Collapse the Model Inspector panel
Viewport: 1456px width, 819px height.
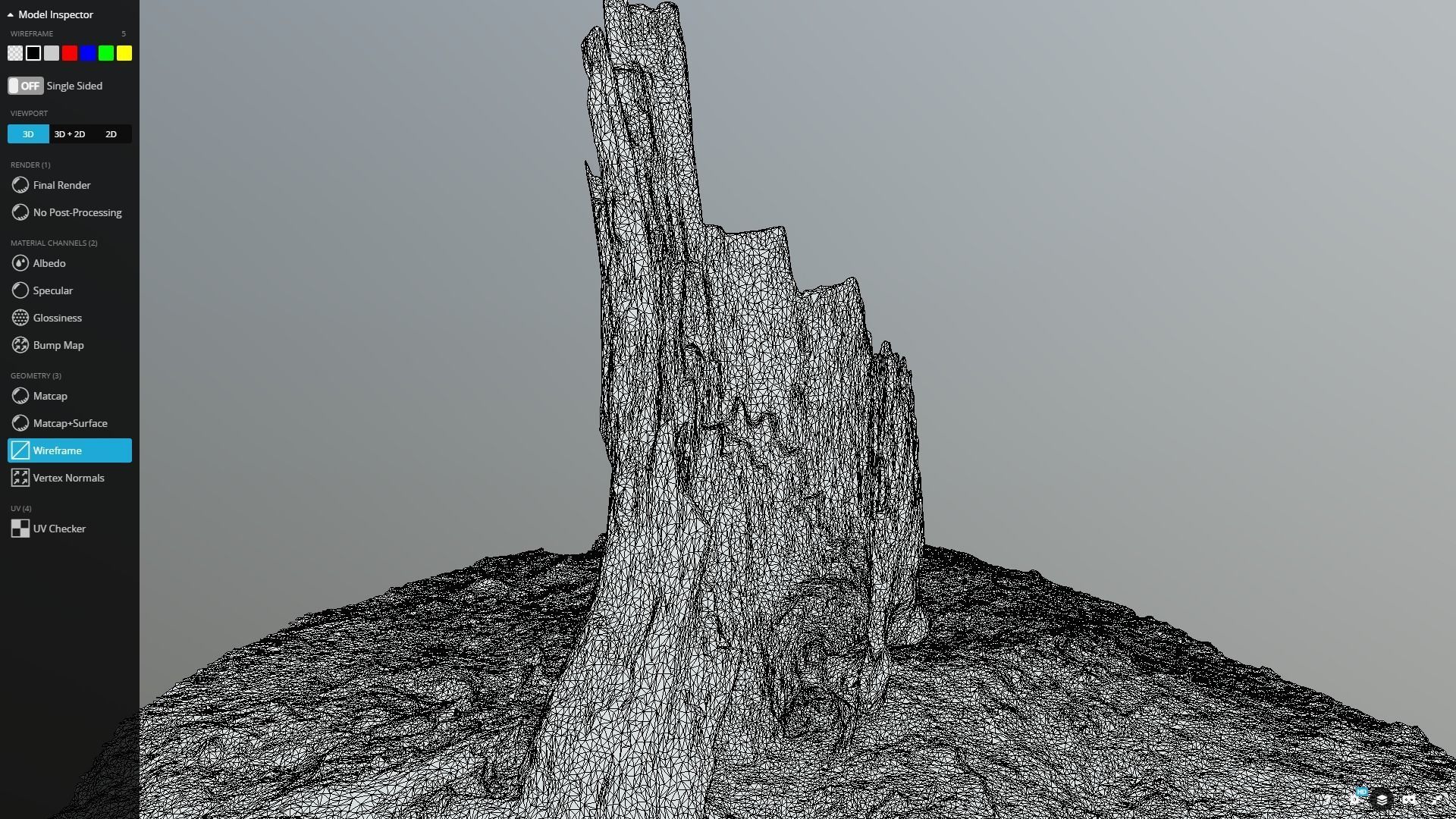point(52,14)
